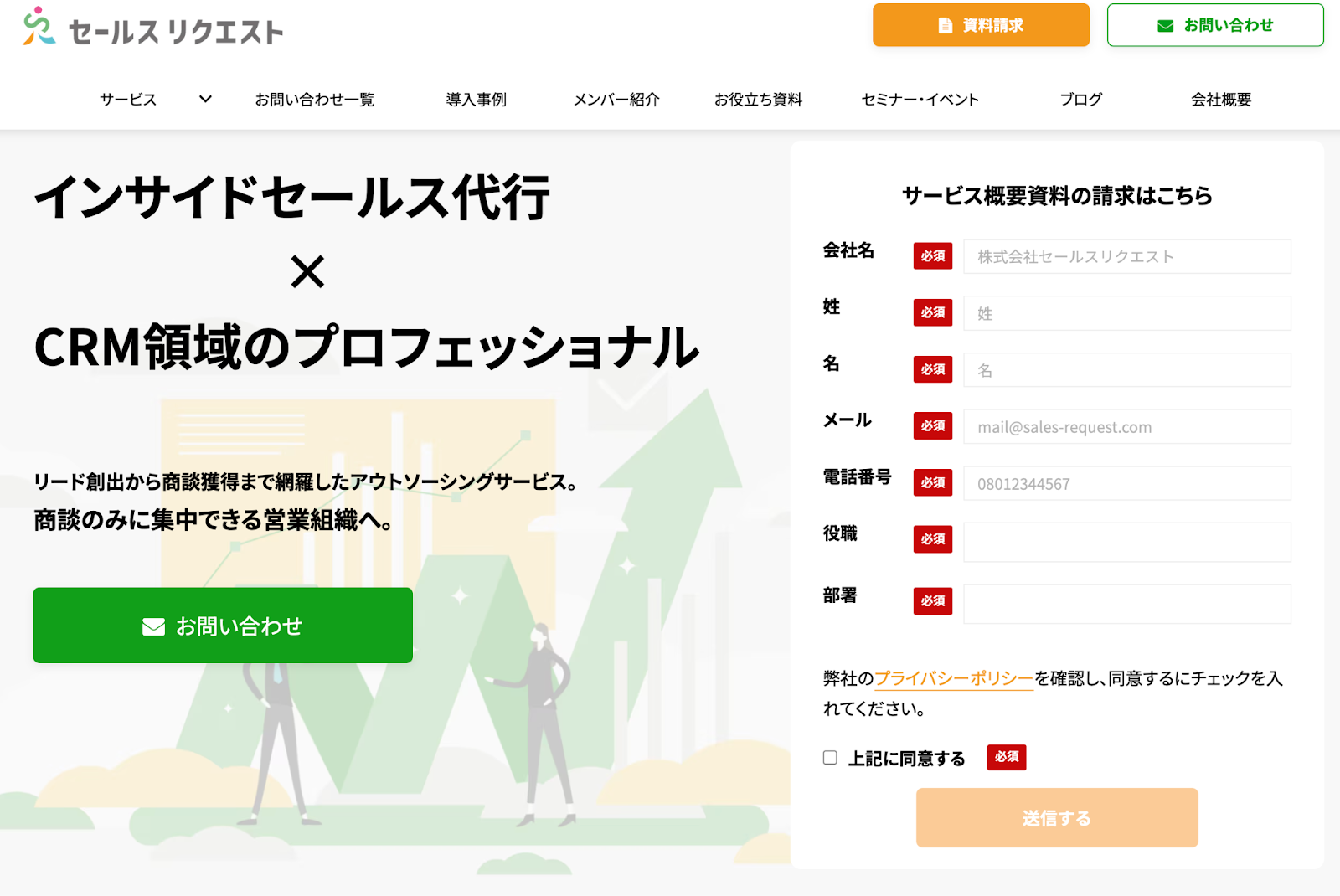Click the document icon in 資料請求 button

tap(945, 26)
